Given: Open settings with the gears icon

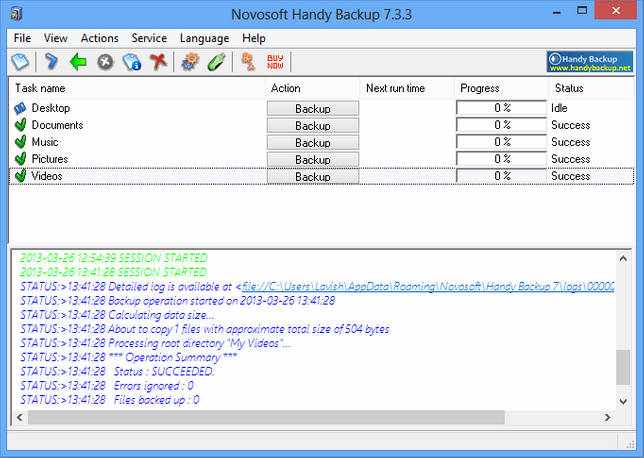Looking at the screenshot, I should pos(190,62).
